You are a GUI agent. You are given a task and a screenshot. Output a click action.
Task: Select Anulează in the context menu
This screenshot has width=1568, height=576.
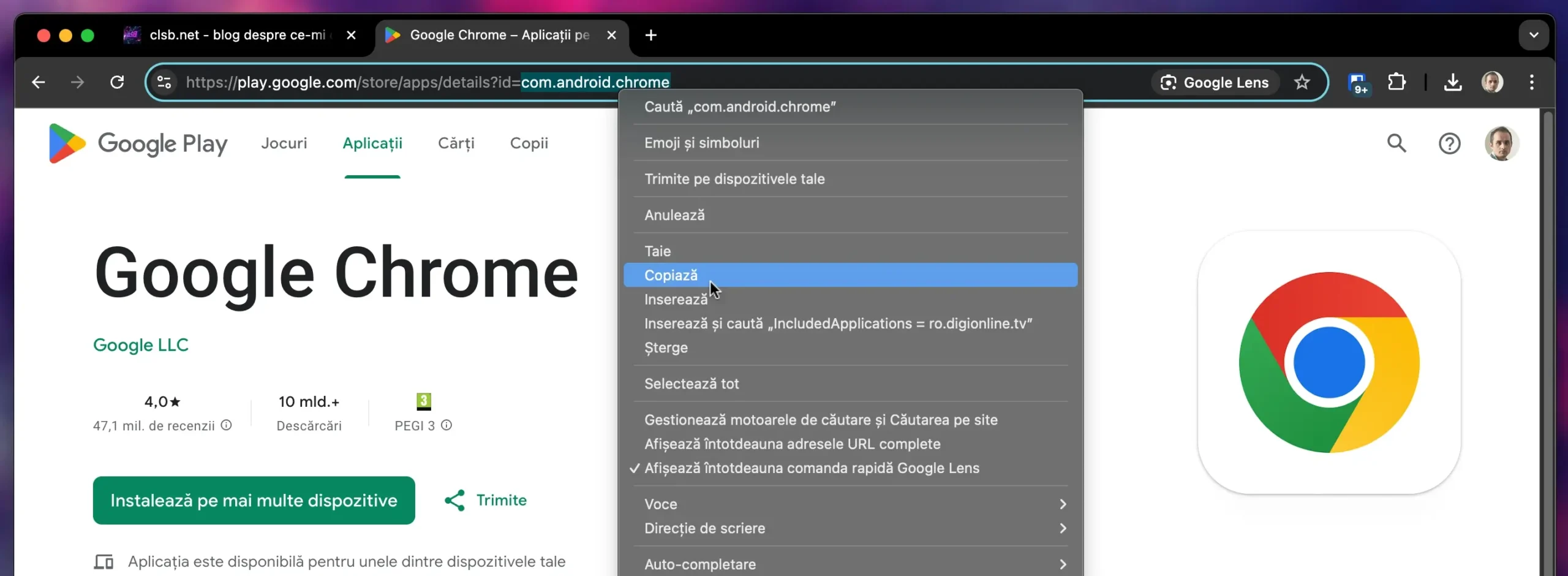click(851, 215)
